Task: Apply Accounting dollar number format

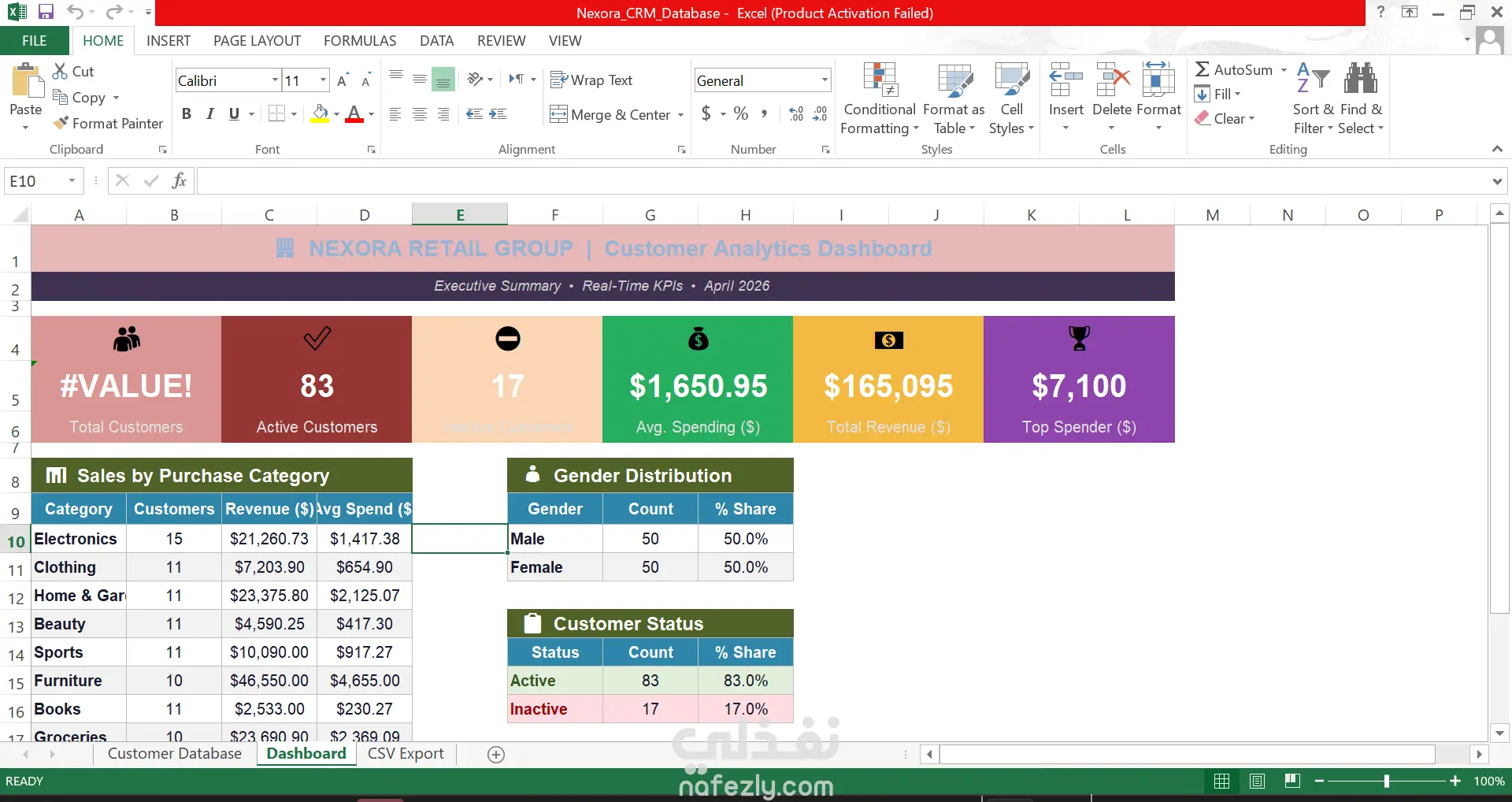Action: coord(706,113)
